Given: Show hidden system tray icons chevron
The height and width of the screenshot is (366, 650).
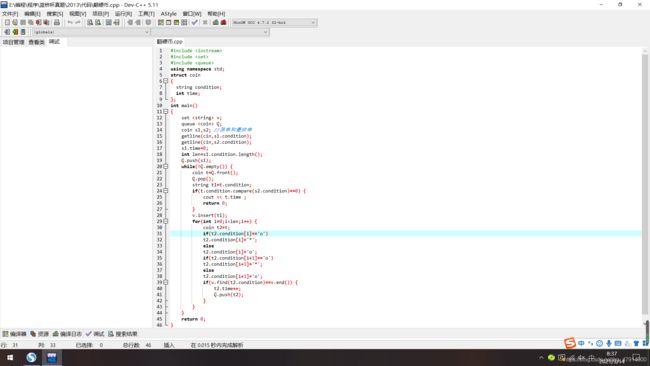Looking at the screenshot, I should [541, 357].
